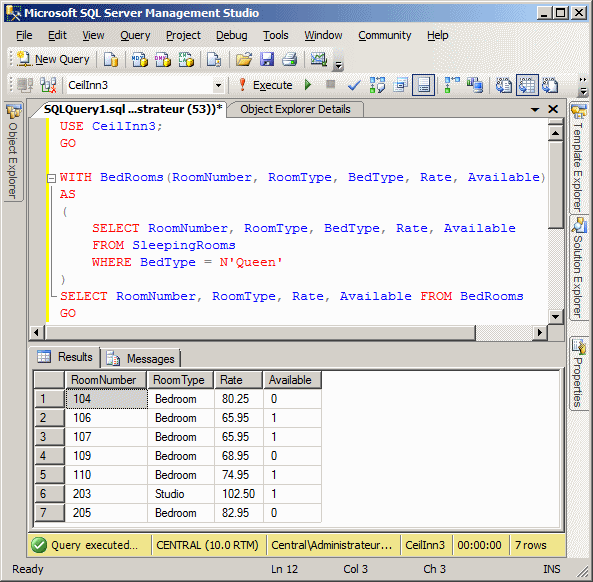Click the Save floppy disk icon
Image resolution: width=593 pixels, height=582 pixels.
pyautogui.click(x=267, y=59)
